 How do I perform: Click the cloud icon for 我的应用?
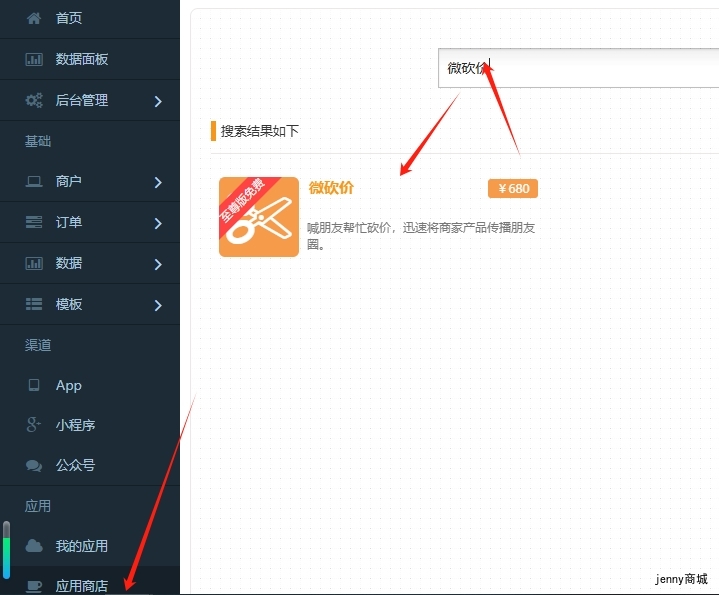(34, 546)
